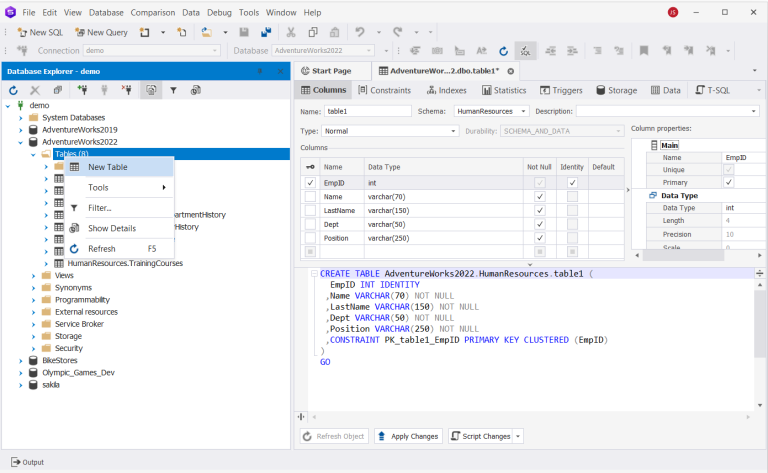The height and width of the screenshot is (473, 768).
Task: Click the New Query toolbar button
Action: (x=100, y=32)
